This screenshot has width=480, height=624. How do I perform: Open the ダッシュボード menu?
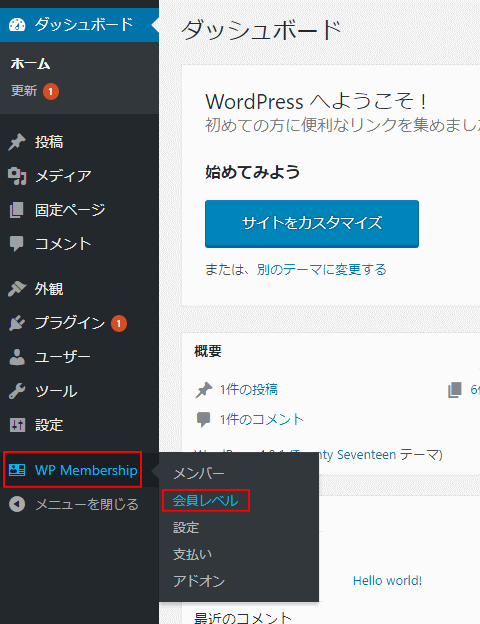(x=79, y=25)
